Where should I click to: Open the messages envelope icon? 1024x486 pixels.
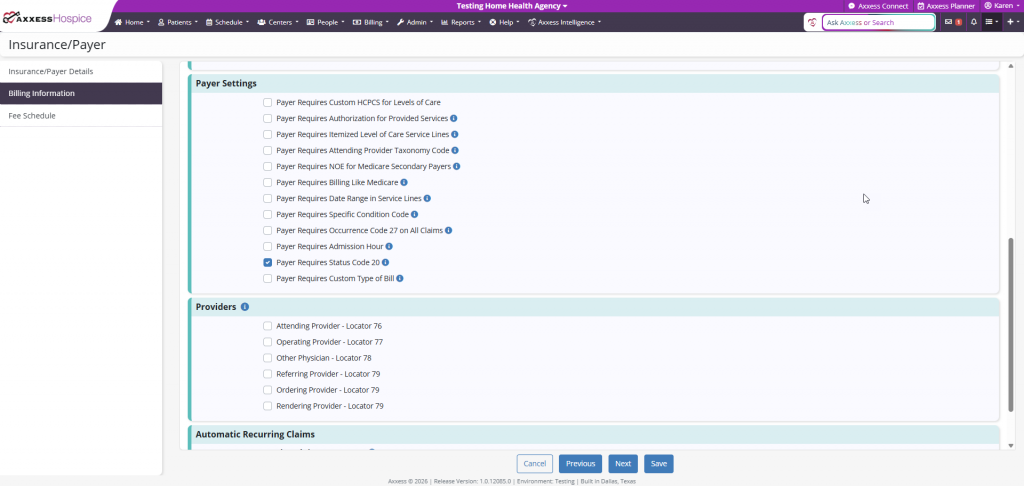(x=948, y=22)
